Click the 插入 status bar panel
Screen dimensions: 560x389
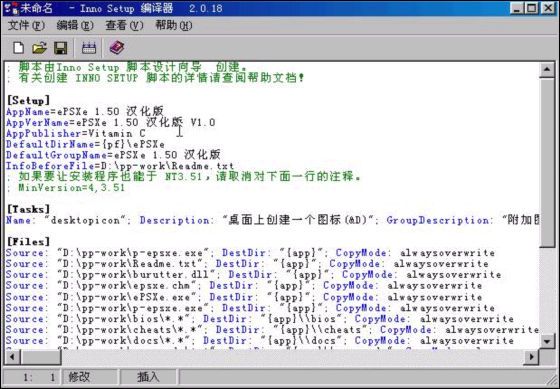(x=148, y=377)
